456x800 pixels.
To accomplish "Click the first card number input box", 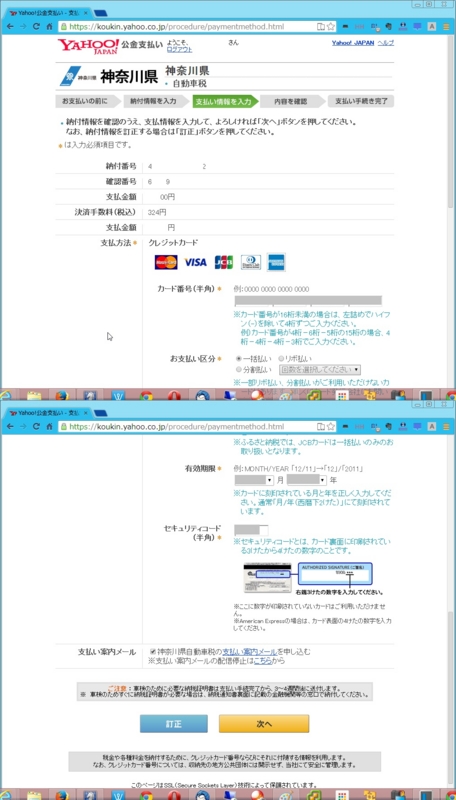I will [x=252, y=301].
